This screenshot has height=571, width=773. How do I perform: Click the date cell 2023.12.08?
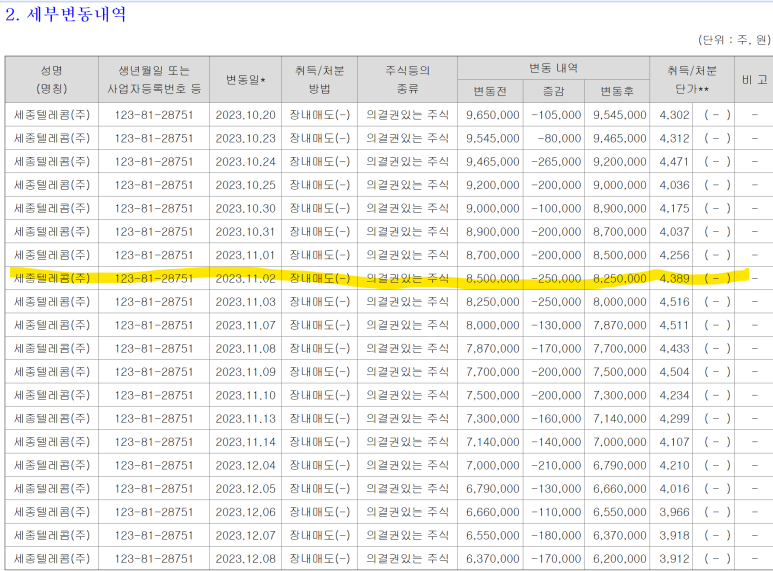coord(246,559)
